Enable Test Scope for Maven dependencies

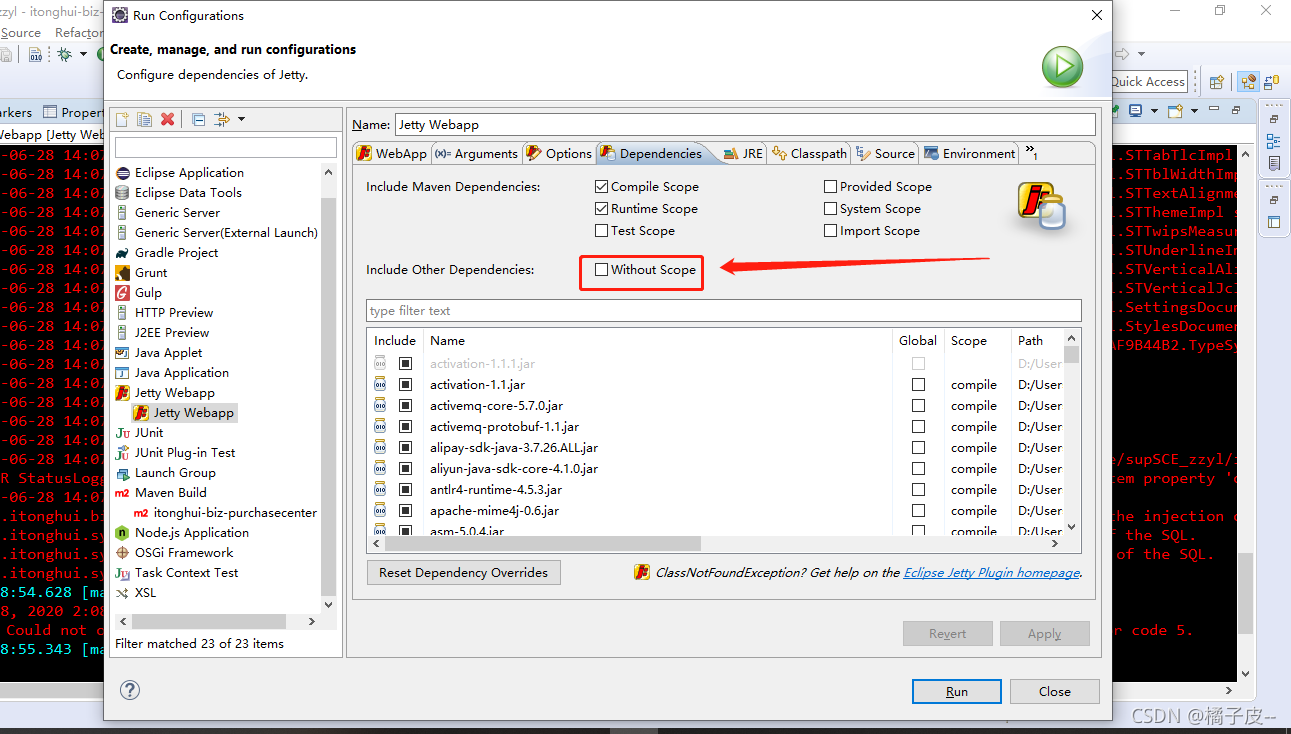601,230
